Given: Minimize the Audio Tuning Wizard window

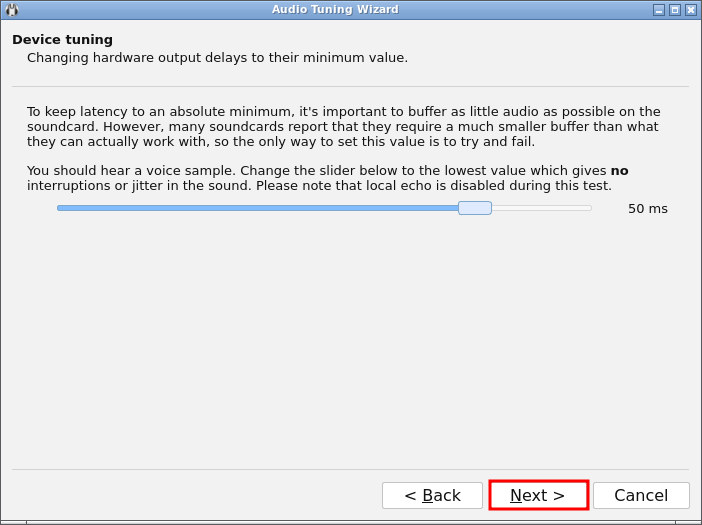Looking at the screenshot, I should pos(659,10).
